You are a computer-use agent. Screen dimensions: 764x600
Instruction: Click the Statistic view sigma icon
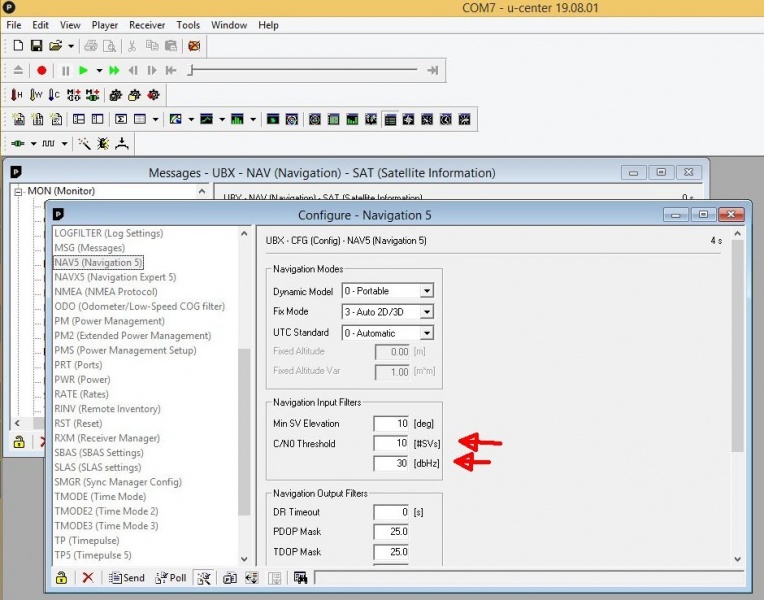pos(121,119)
